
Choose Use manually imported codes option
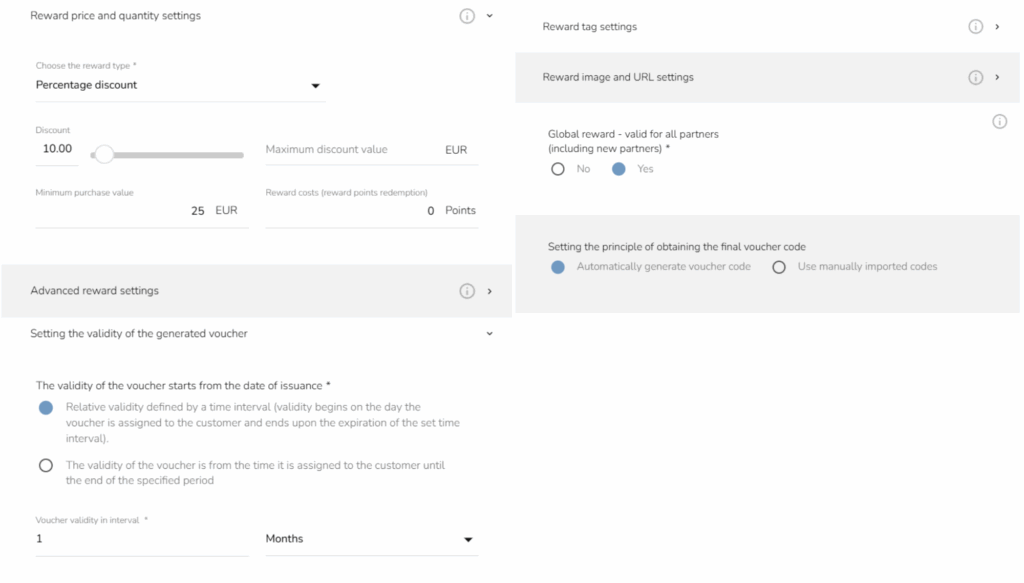[778, 267]
